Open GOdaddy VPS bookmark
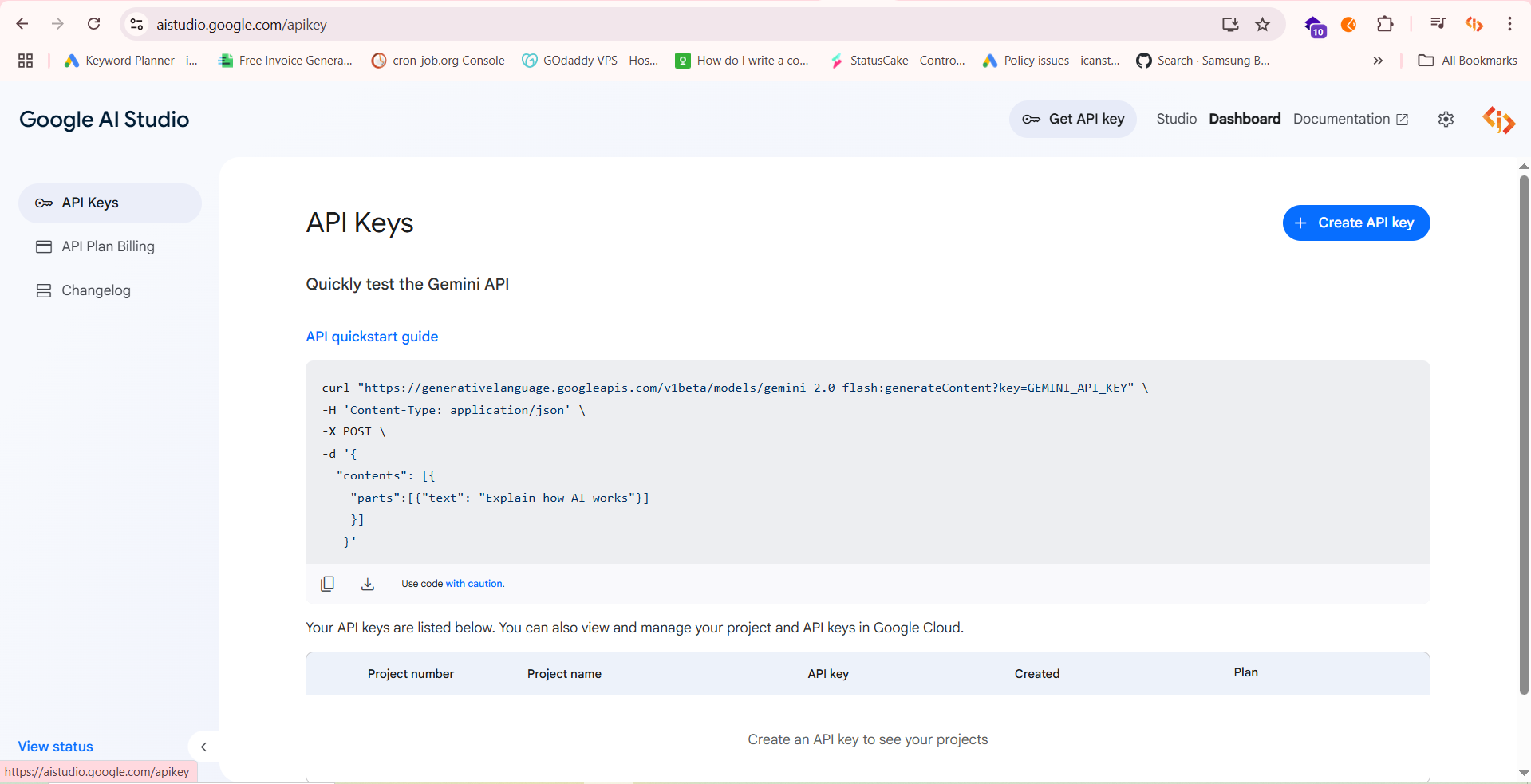The height and width of the screenshot is (784, 1531). pos(590,61)
